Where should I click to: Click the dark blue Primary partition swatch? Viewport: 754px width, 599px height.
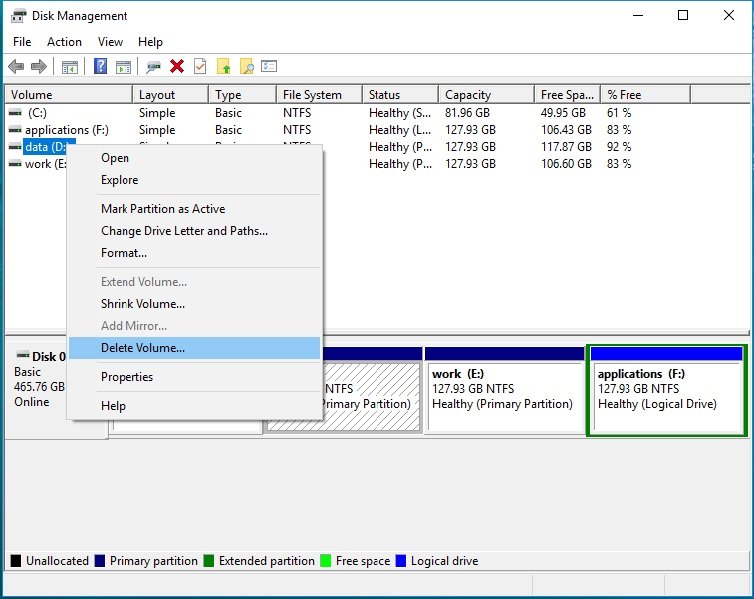(100, 561)
